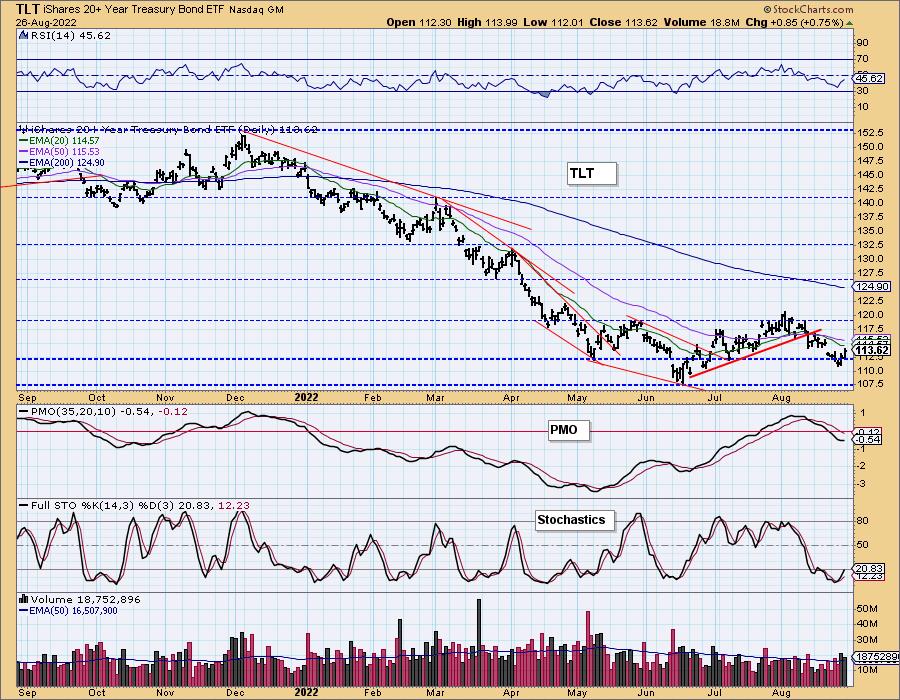Click the Nasdaq GM exchange label
The width and height of the screenshot is (900, 700).
(x=256, y=10)
